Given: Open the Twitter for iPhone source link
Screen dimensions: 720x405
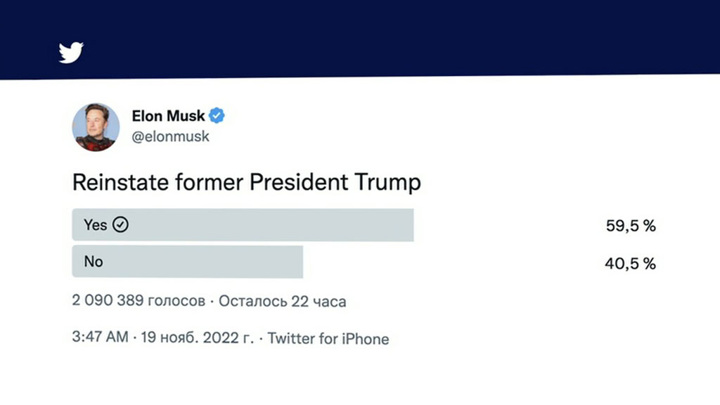Looking at the screenshot, I should click(328, 339).
